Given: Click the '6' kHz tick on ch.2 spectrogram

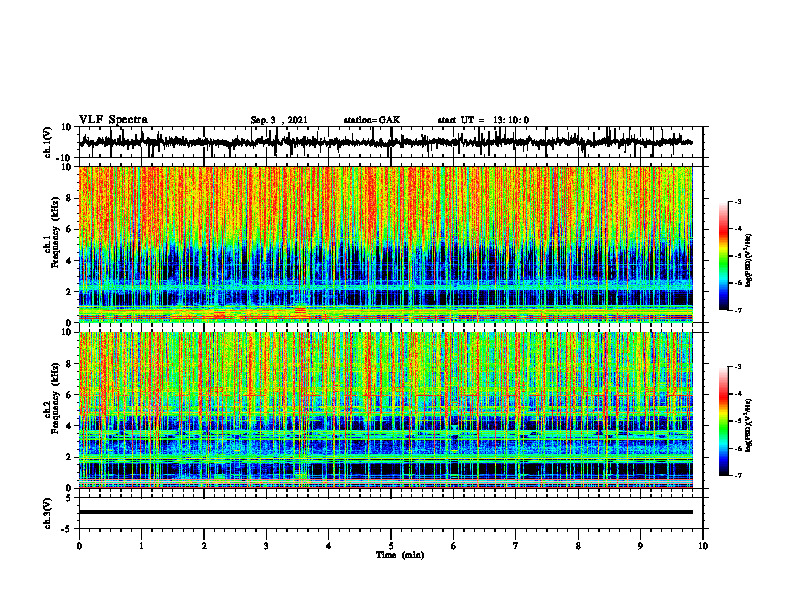Looking at the screenshot, I should click(x=69, y=395).
